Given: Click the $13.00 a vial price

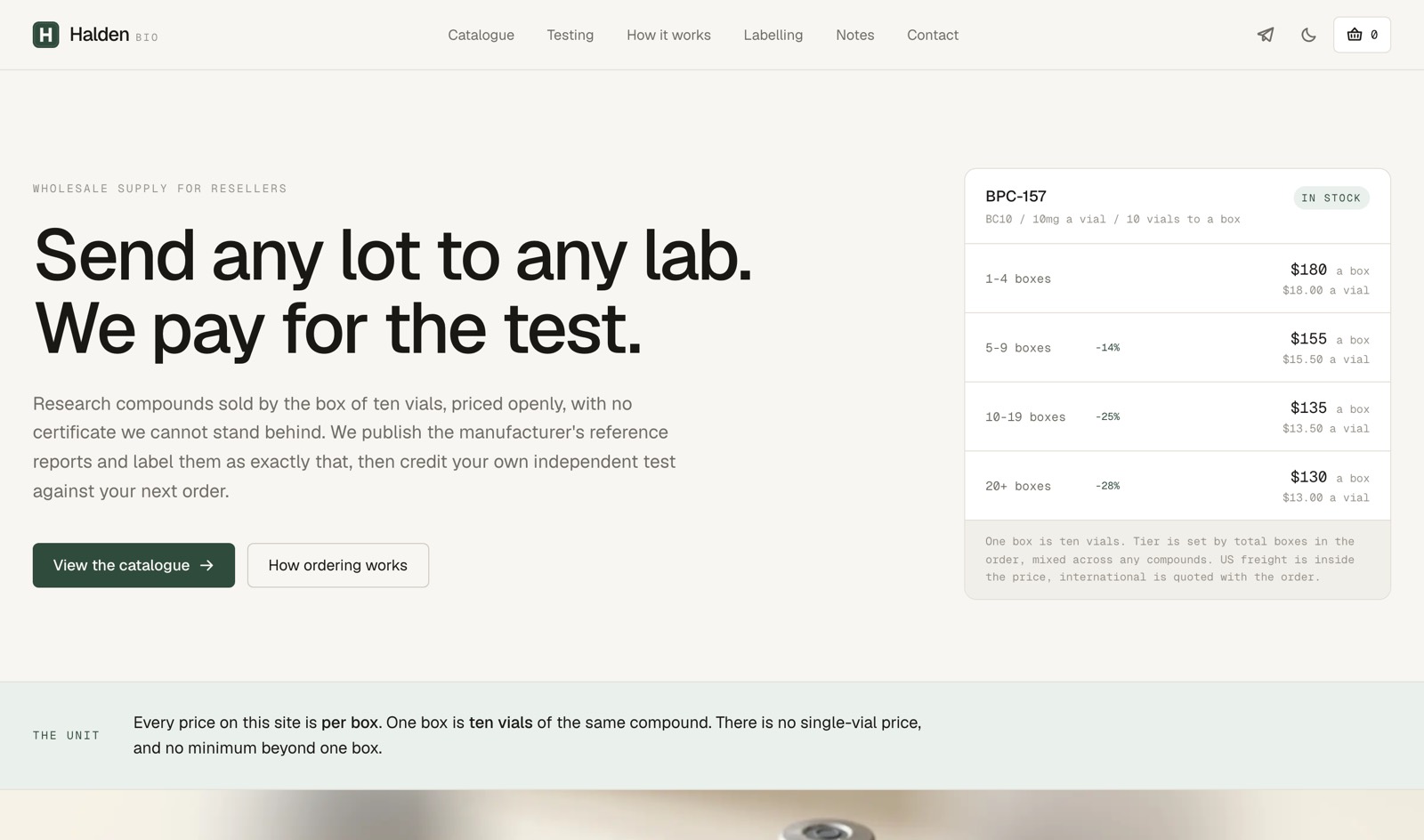Looking at the screenshot, I should click(x=1325, y=497).
